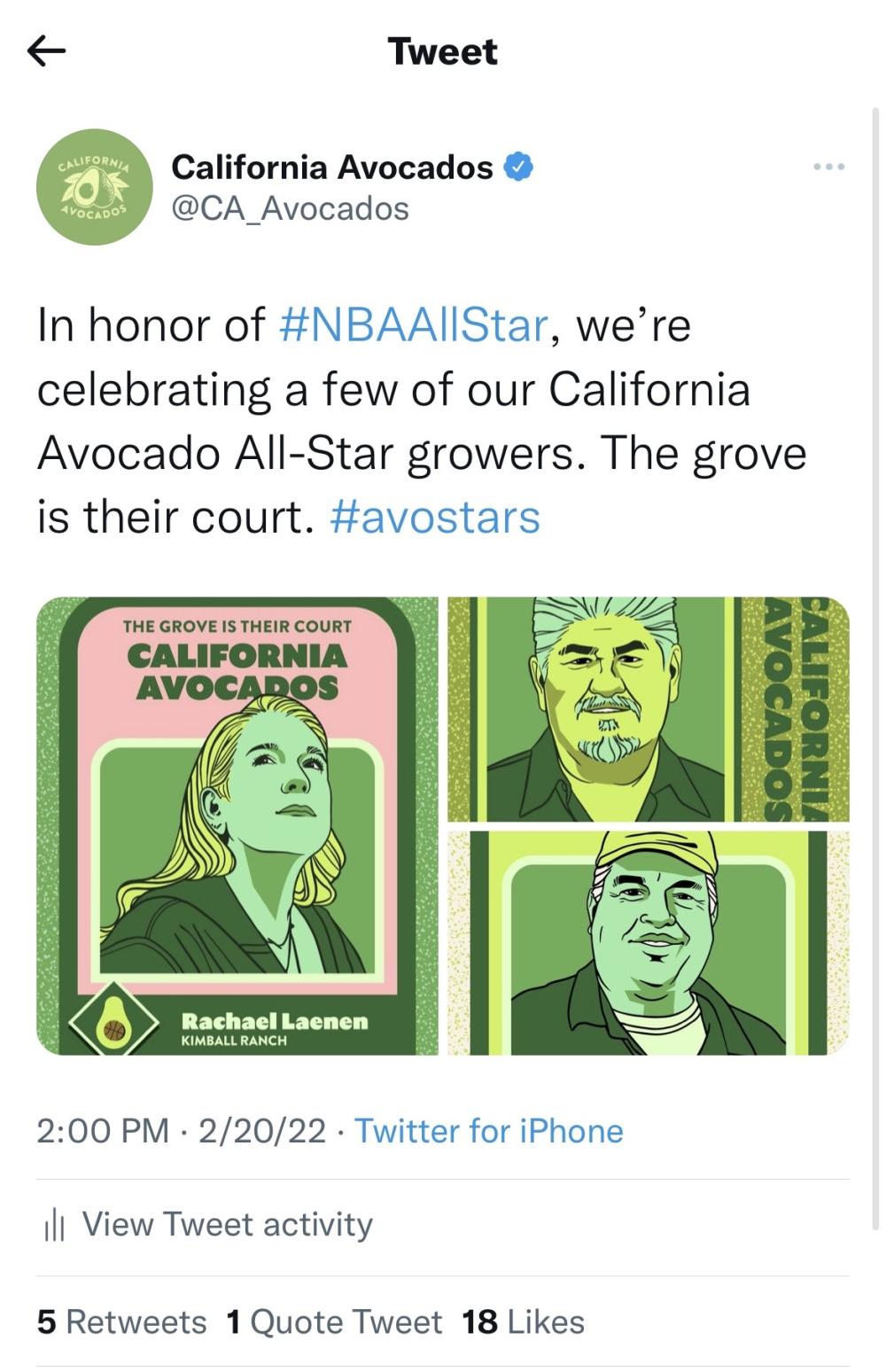Open the 1 Quote Tweet
This screenshot has height=1372, width=886.
coord(335,1321)
